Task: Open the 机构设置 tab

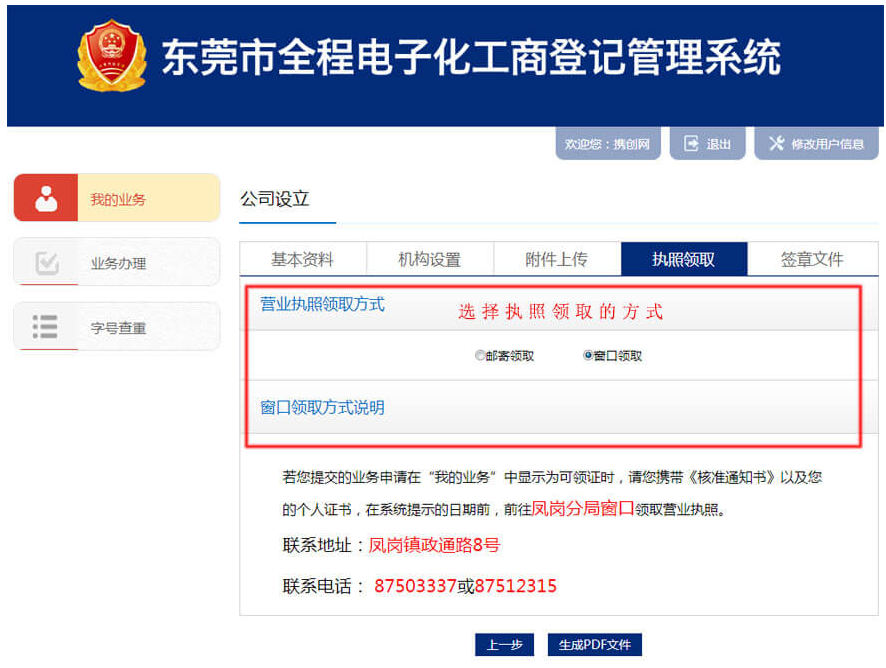Action: coord(432,258)
